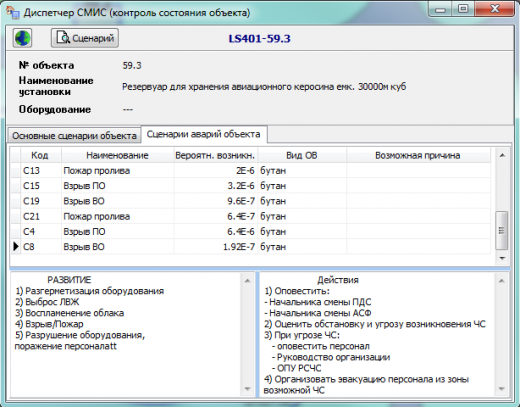Image resolution: width=520 pixels, height=407 pixels.
Task: Click object number value 59.3
Action: click(132, 65)
